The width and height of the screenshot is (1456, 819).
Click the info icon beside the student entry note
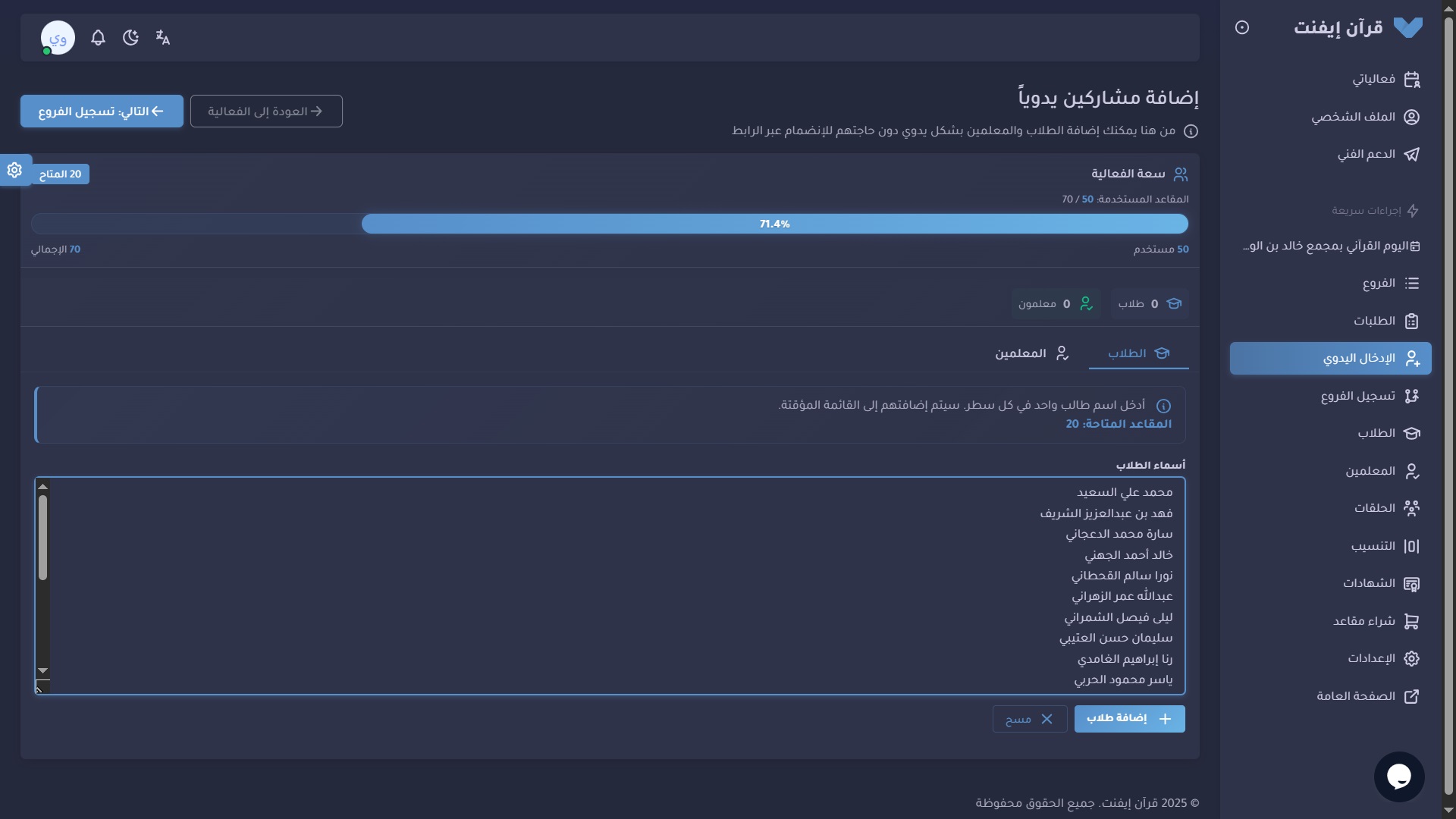(1164, 406)
